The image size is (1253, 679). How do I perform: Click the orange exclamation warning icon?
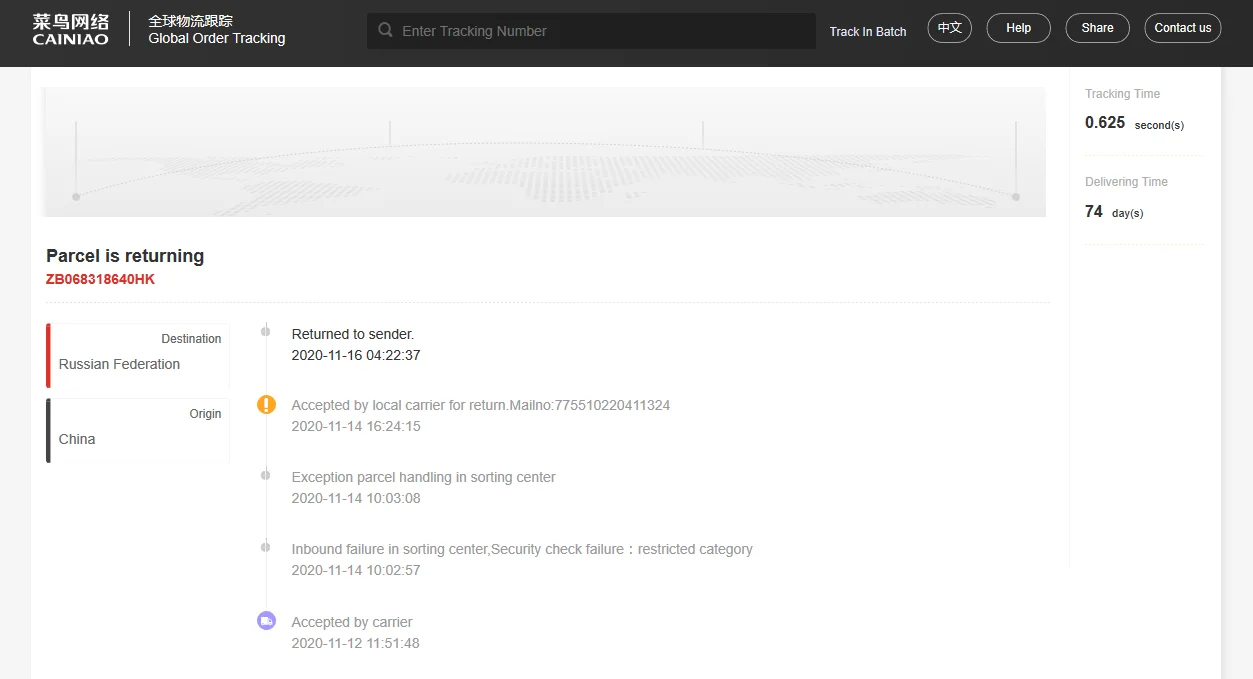tap(266, 404)
